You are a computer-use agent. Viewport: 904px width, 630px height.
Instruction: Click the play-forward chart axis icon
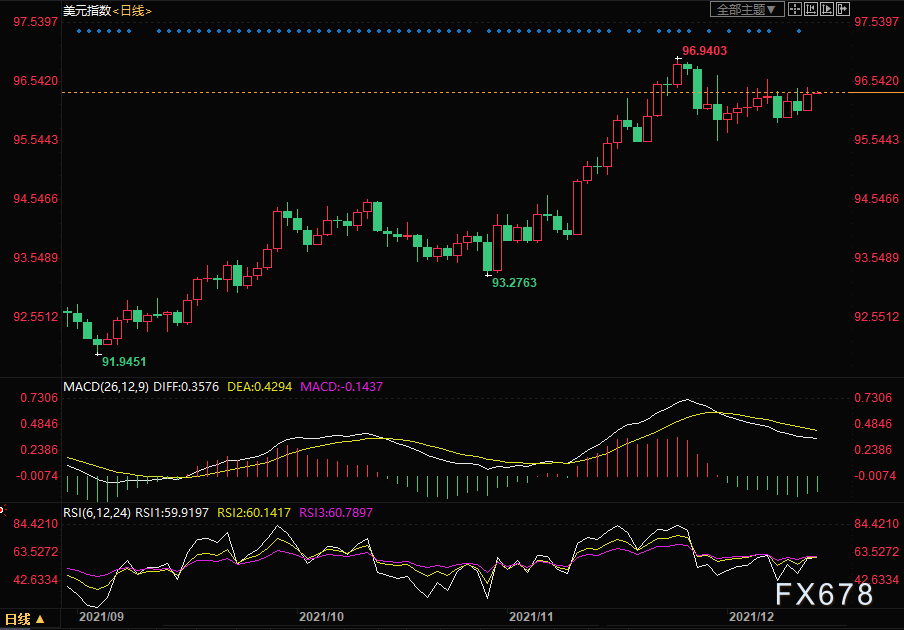point(827,9)
